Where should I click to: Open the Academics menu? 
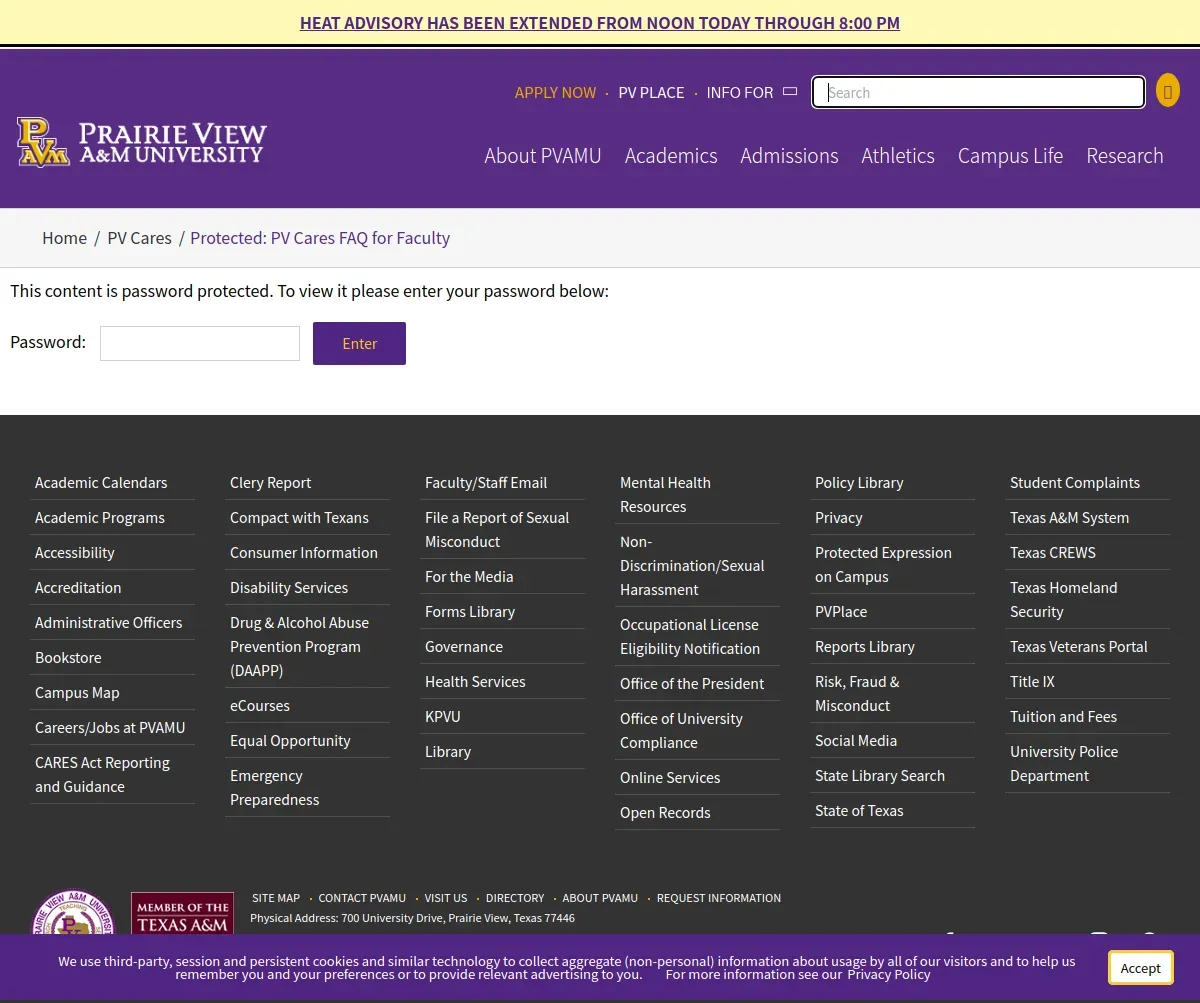[671, 156]
